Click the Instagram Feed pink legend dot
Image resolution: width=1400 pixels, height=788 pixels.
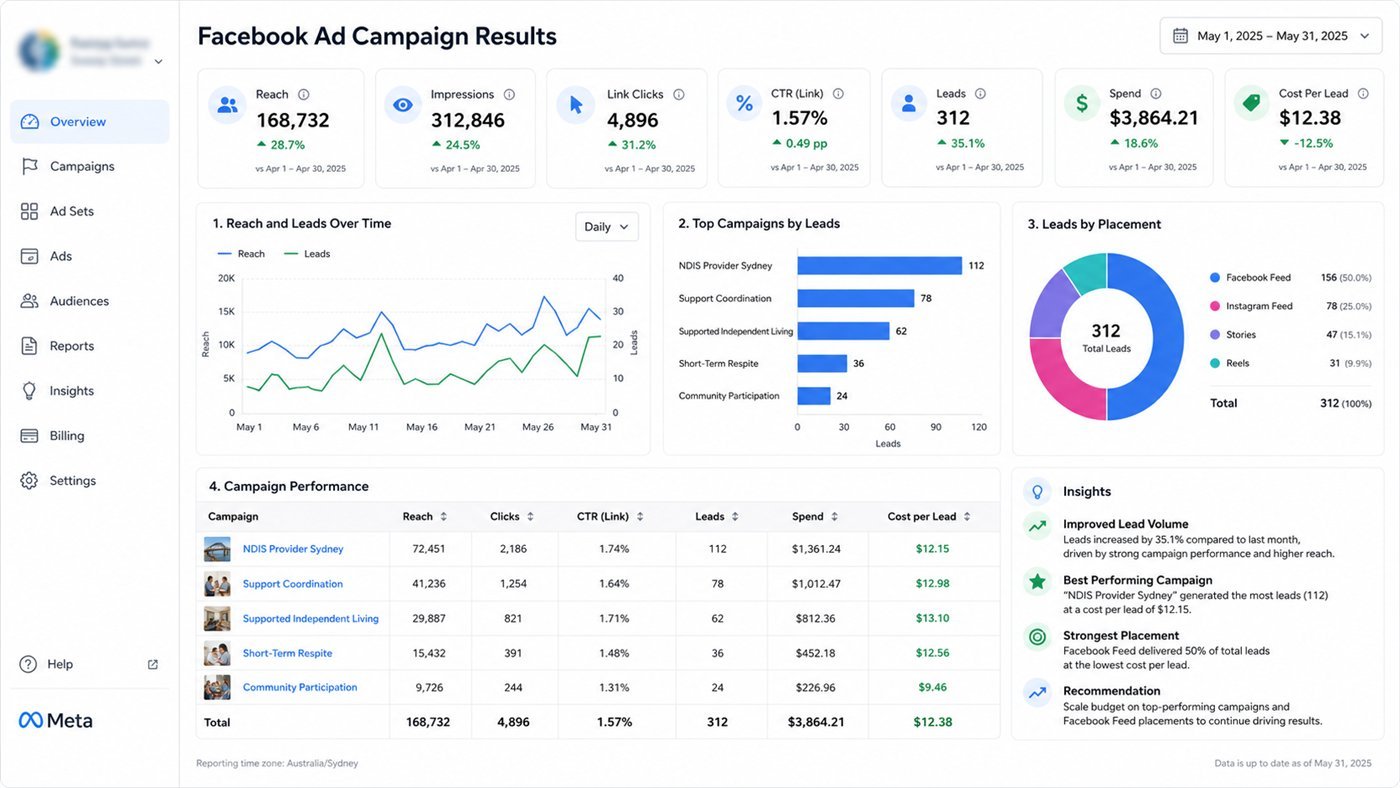(x=1215, y=306)
